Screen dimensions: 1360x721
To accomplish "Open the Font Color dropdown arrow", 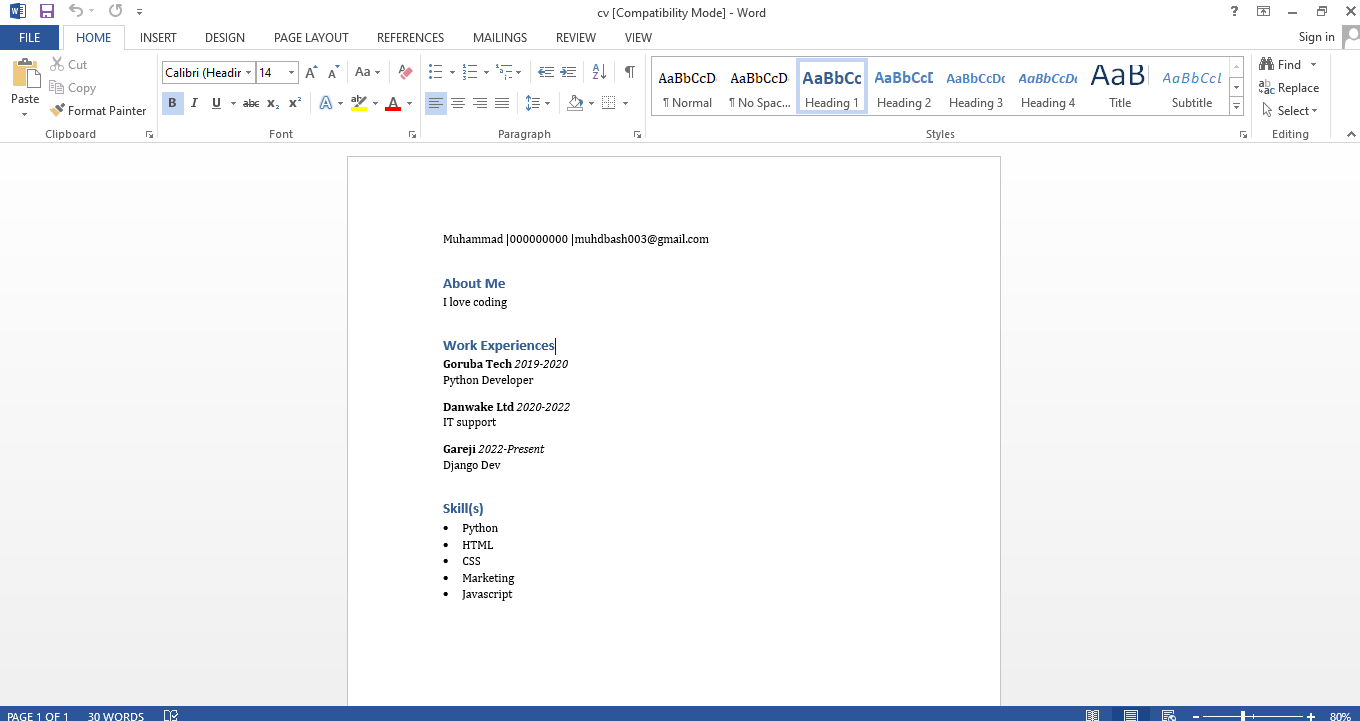I will (408, 102).
